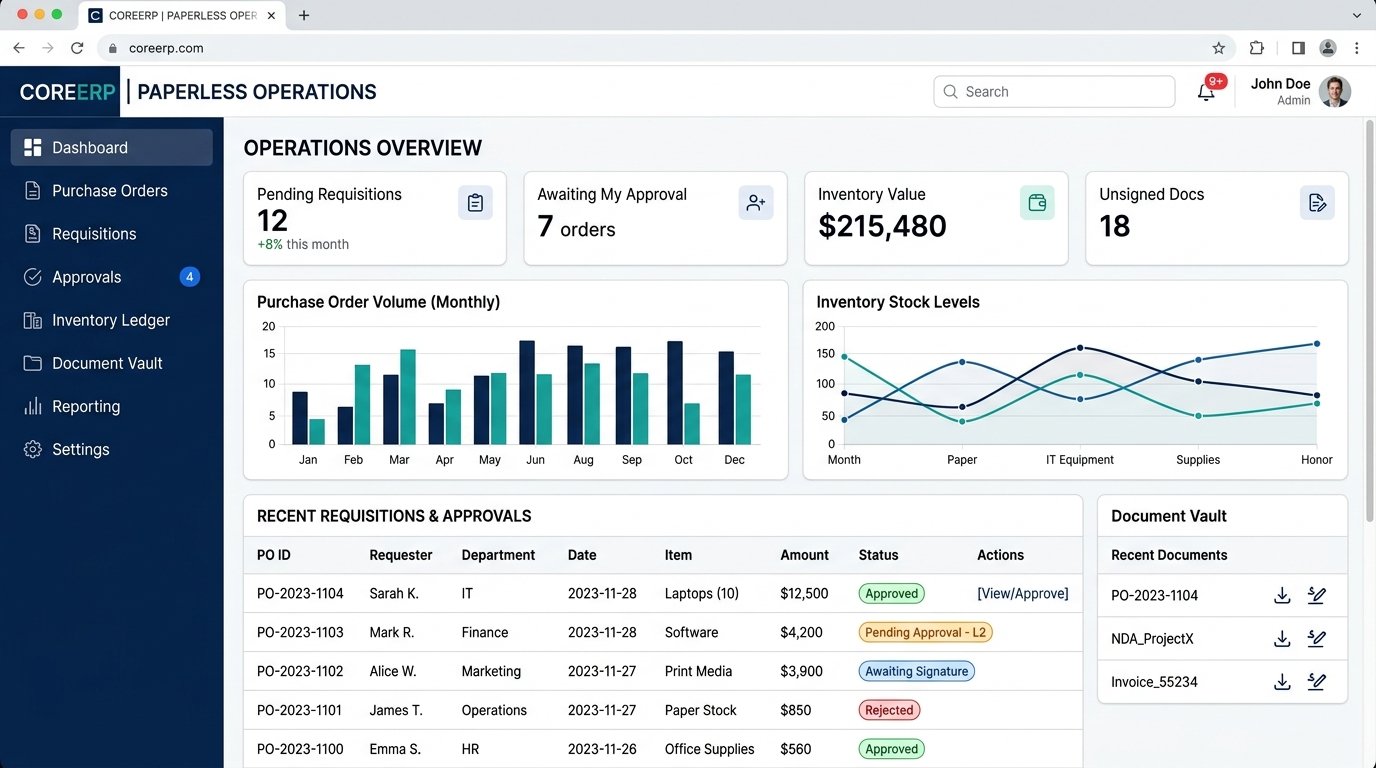This screenshot has height=768, width=1376.
Task: Toggle the browser side panel icon
Action: [1298, 48]
